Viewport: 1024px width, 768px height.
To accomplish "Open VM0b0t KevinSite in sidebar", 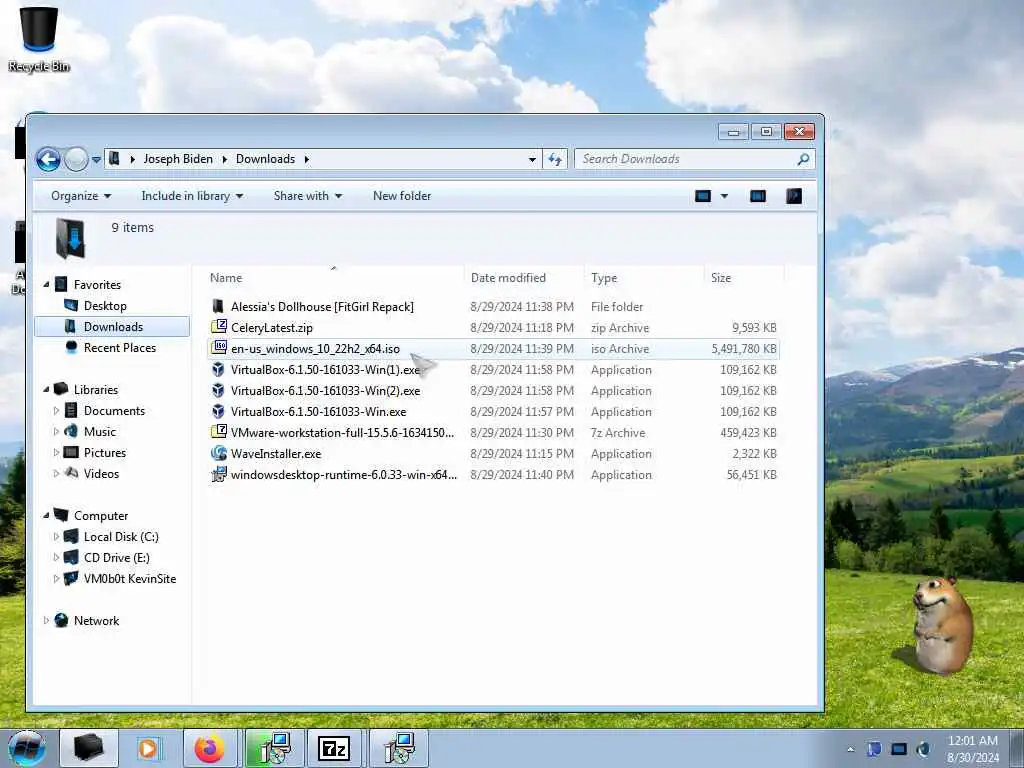I will pos(129,579).
